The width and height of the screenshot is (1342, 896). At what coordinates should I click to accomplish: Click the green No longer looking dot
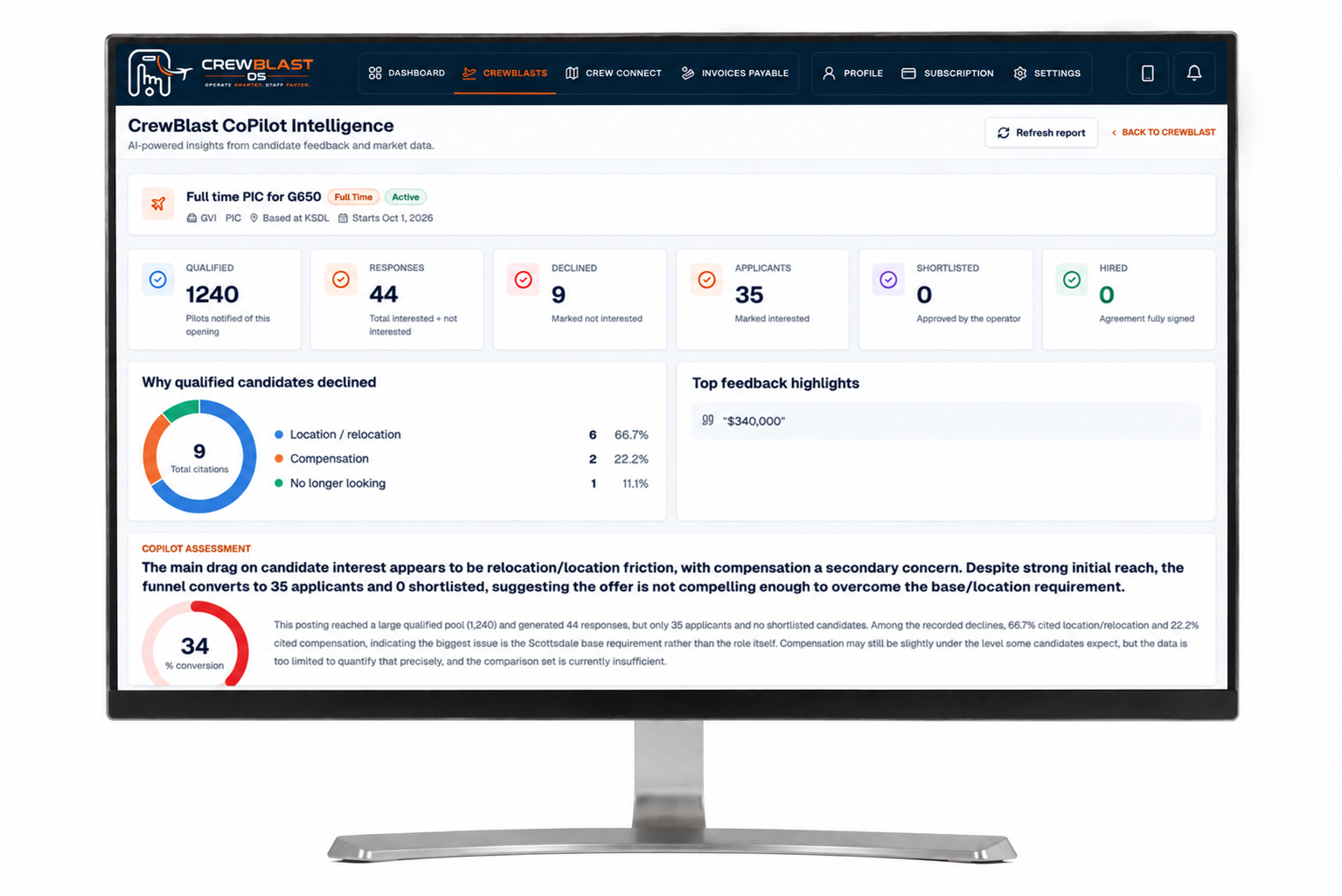tap(279, 483)
